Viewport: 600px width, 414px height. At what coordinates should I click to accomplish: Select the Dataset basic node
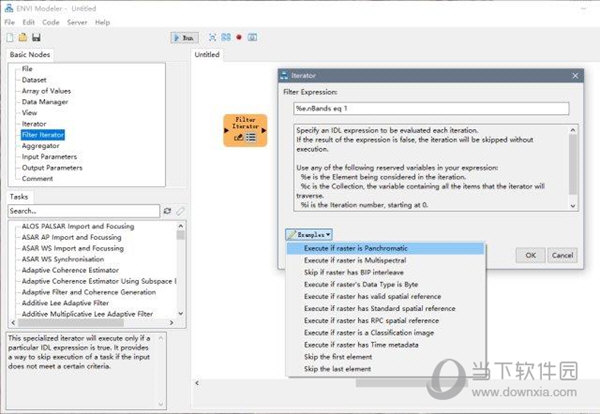34,80
